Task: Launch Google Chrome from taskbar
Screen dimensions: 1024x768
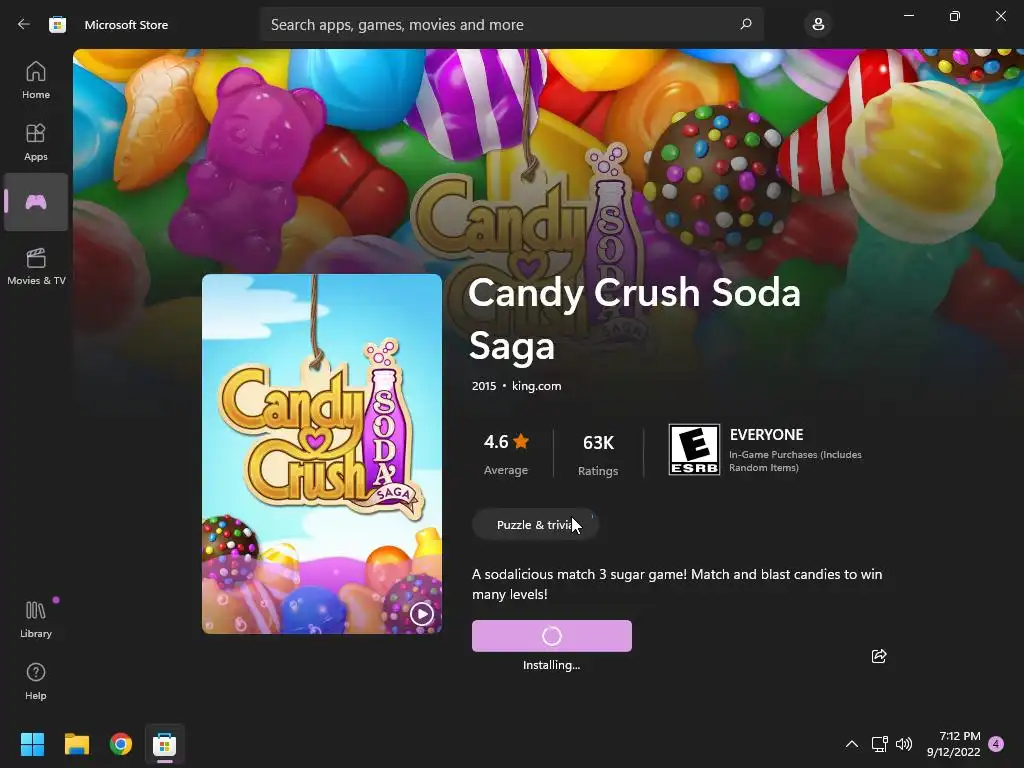Action: coord(121,744)
